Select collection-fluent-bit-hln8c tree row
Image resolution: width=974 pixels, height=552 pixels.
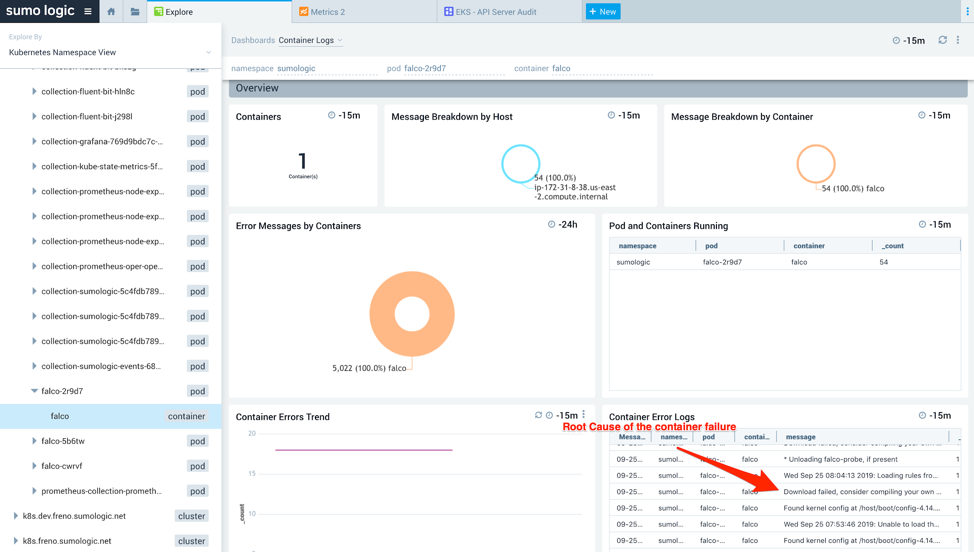pyautogui.click(x=111, y=91)
